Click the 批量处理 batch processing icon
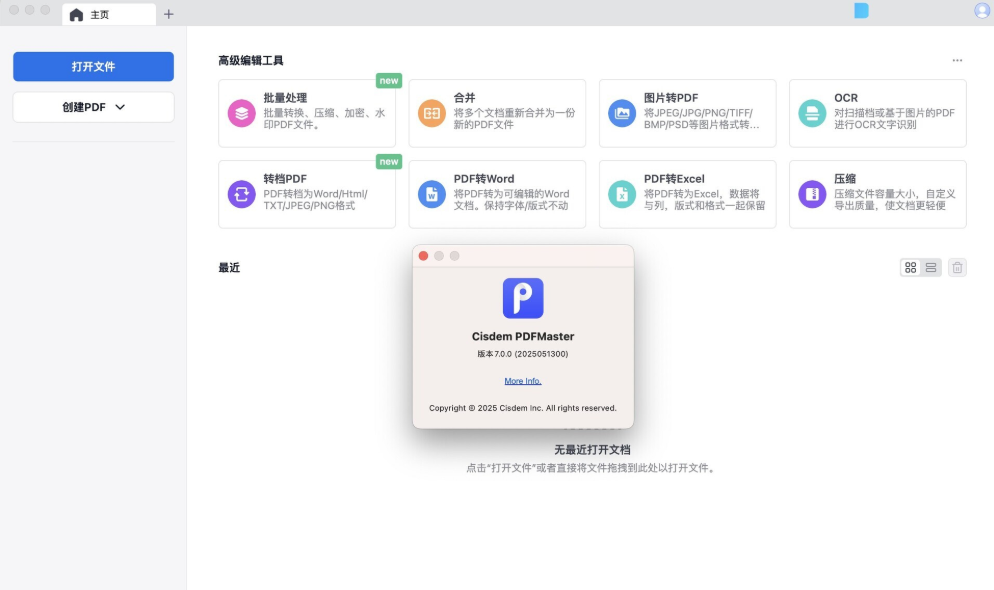The image size is (994, 590). click(x=242, y=113)
